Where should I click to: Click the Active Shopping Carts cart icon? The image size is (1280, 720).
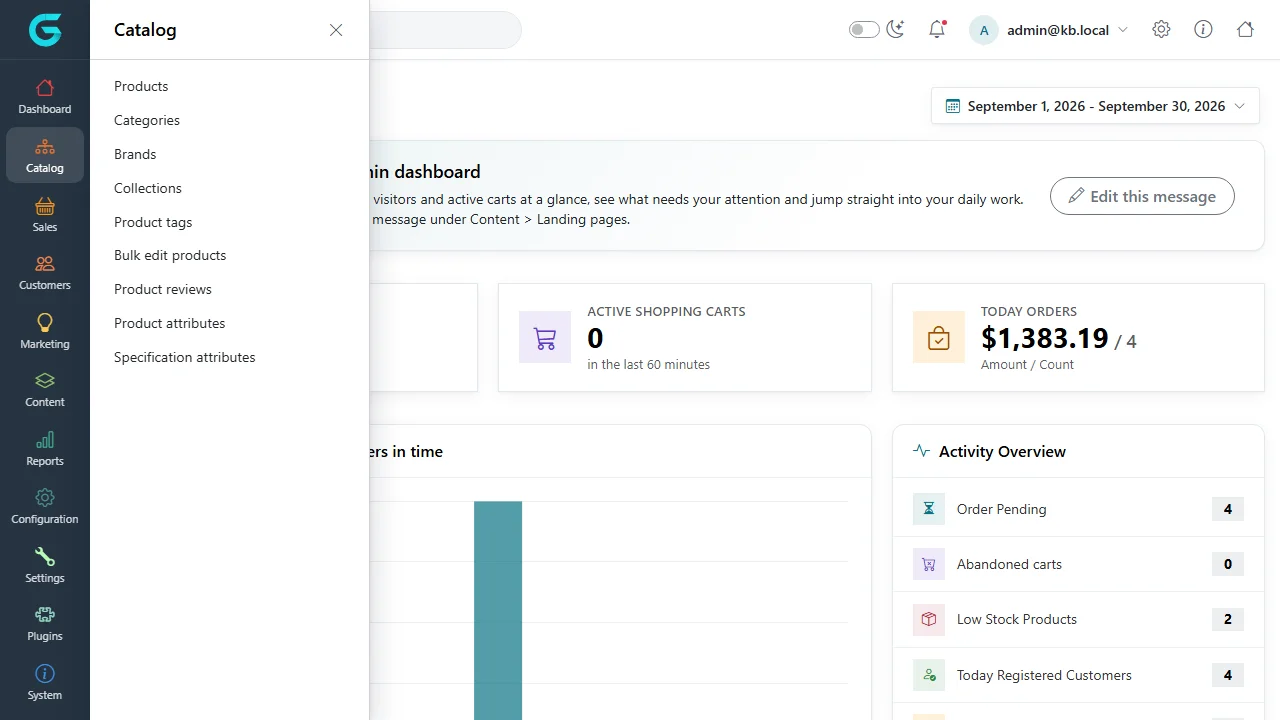545,337
